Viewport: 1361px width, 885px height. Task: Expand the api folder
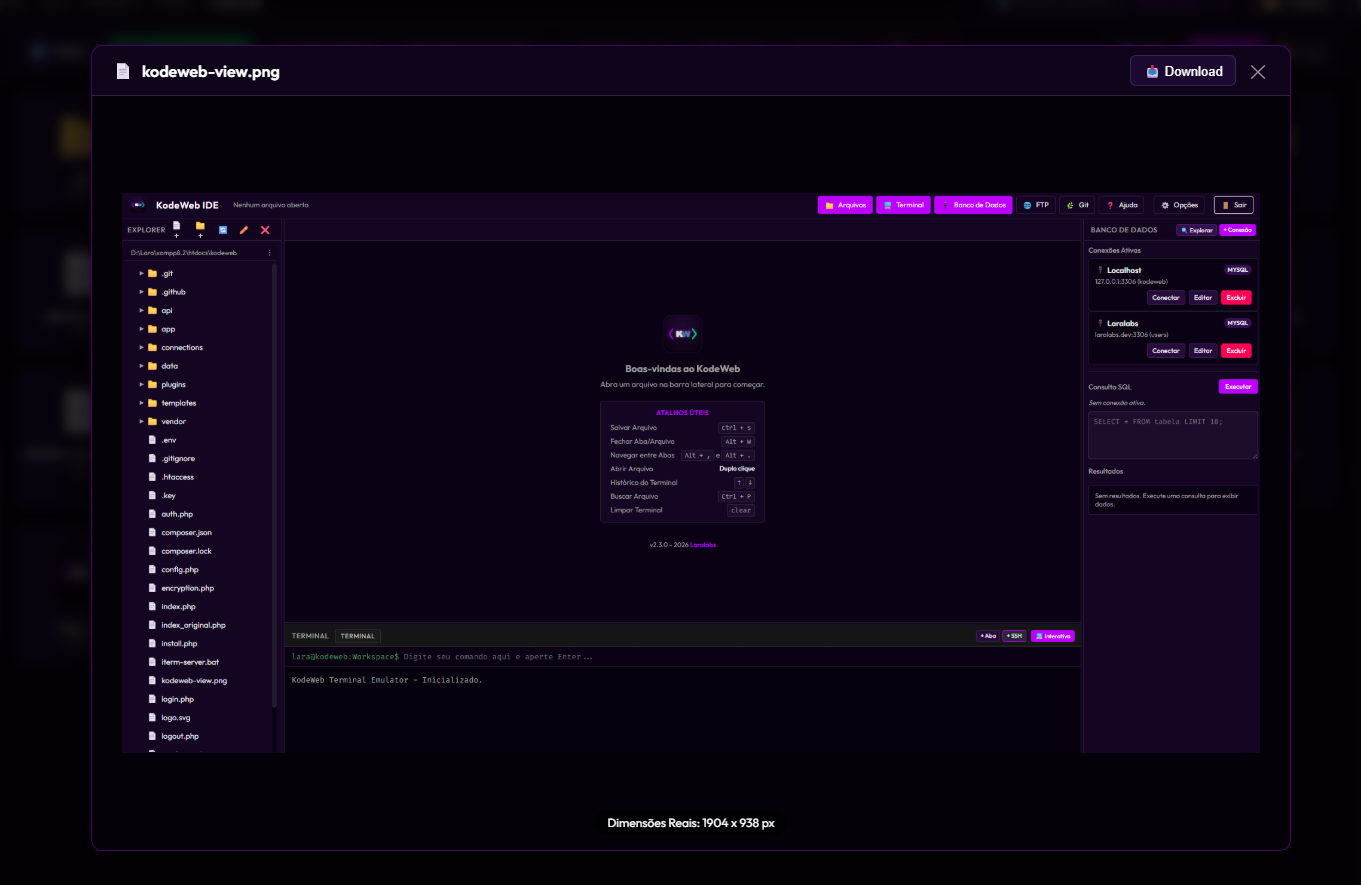pos(141,310)
